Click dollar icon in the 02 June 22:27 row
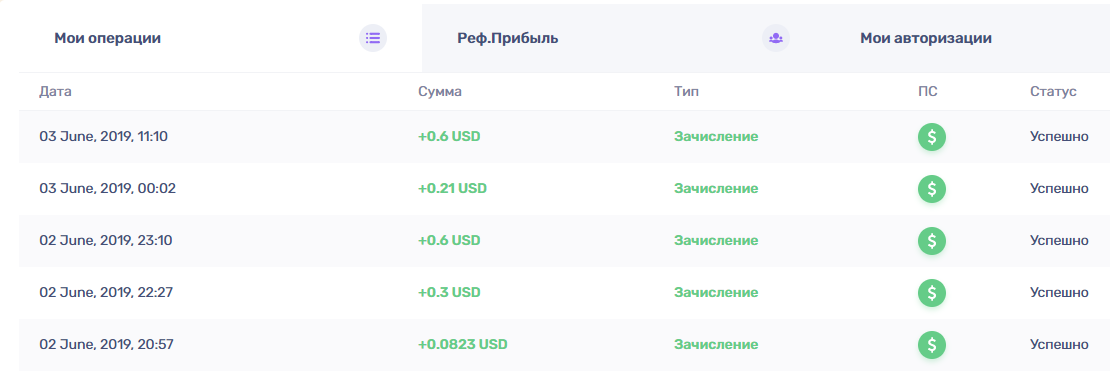 tap(932, 293)
